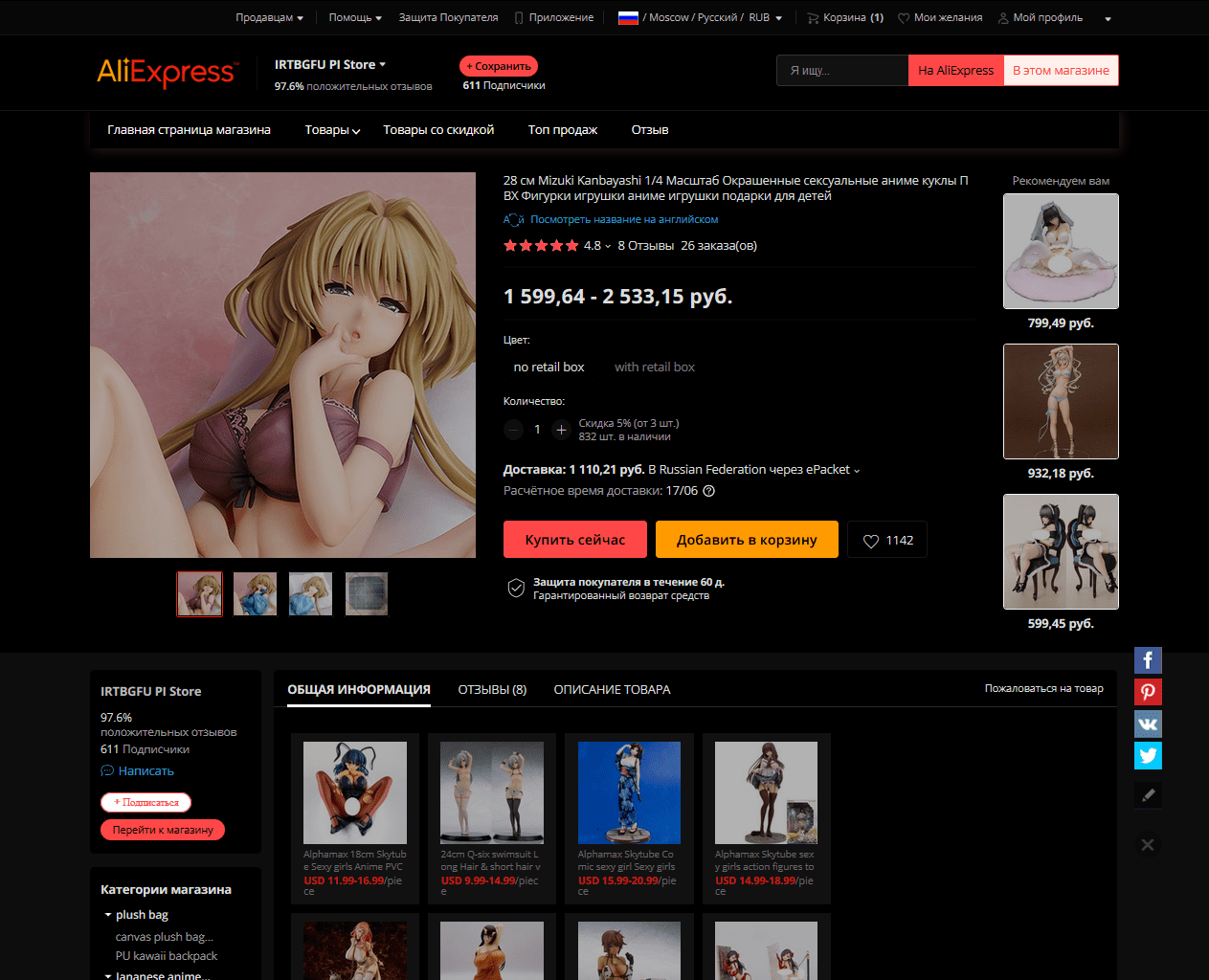Screen dimensions: 1209x980
Task: Switch to the ОТЗЫВЫ (8) tab
Action: click(x=492, y=688)
